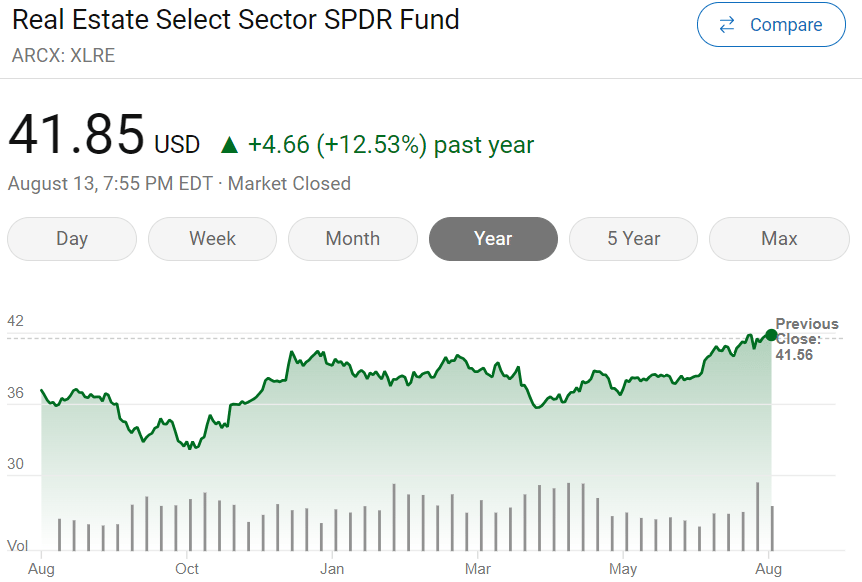
Task: Click the Jan marker on the time axis
Action: (x=332, y=569)
